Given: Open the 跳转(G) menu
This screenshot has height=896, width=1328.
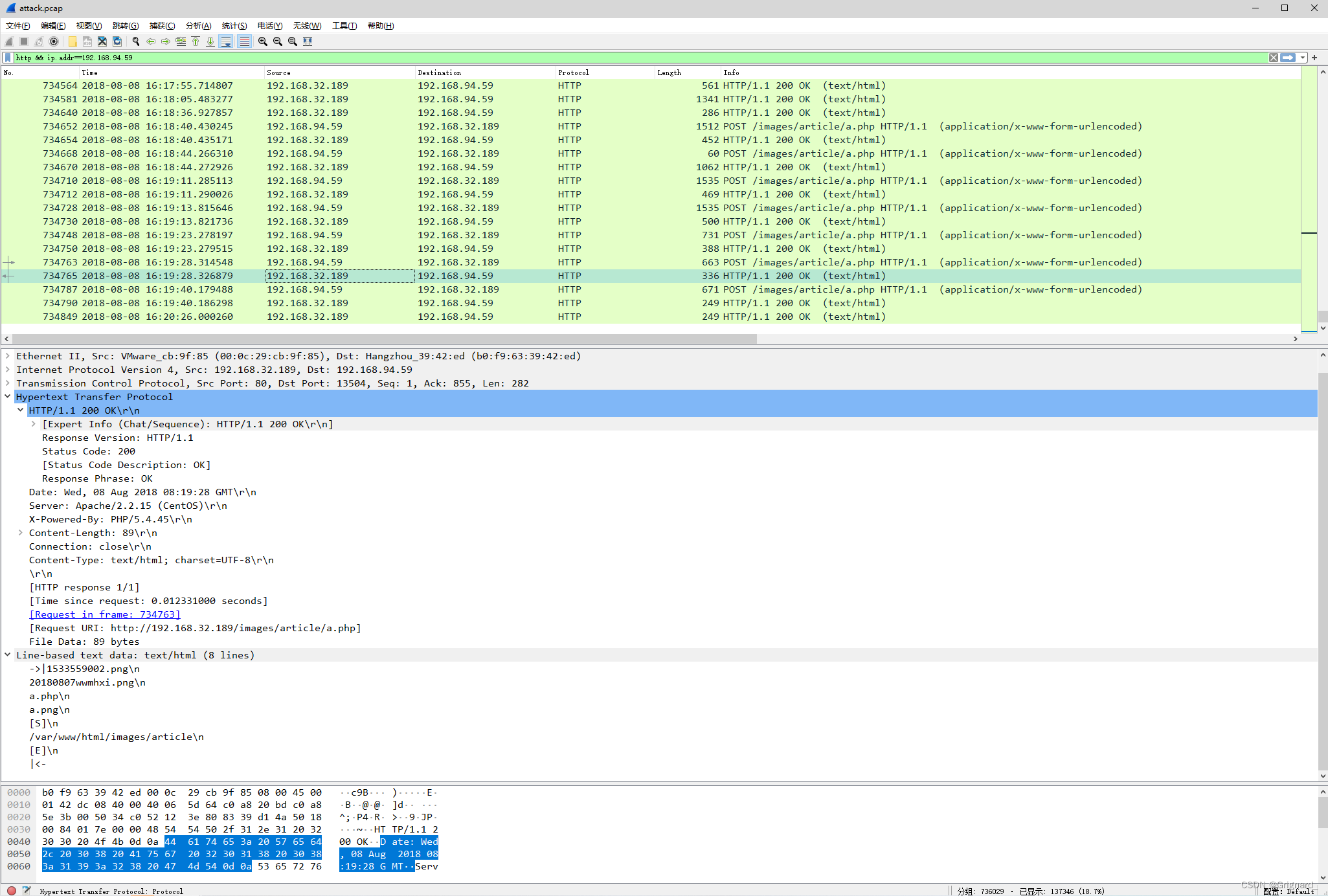Looking at the screenshot, I should point(126,26).
